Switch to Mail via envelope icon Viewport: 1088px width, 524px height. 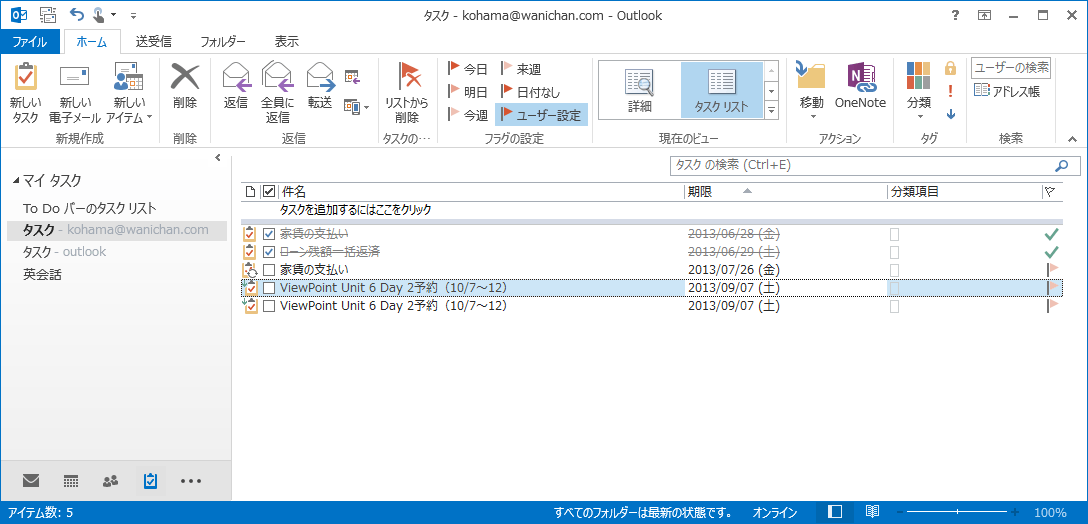[31, 480]
